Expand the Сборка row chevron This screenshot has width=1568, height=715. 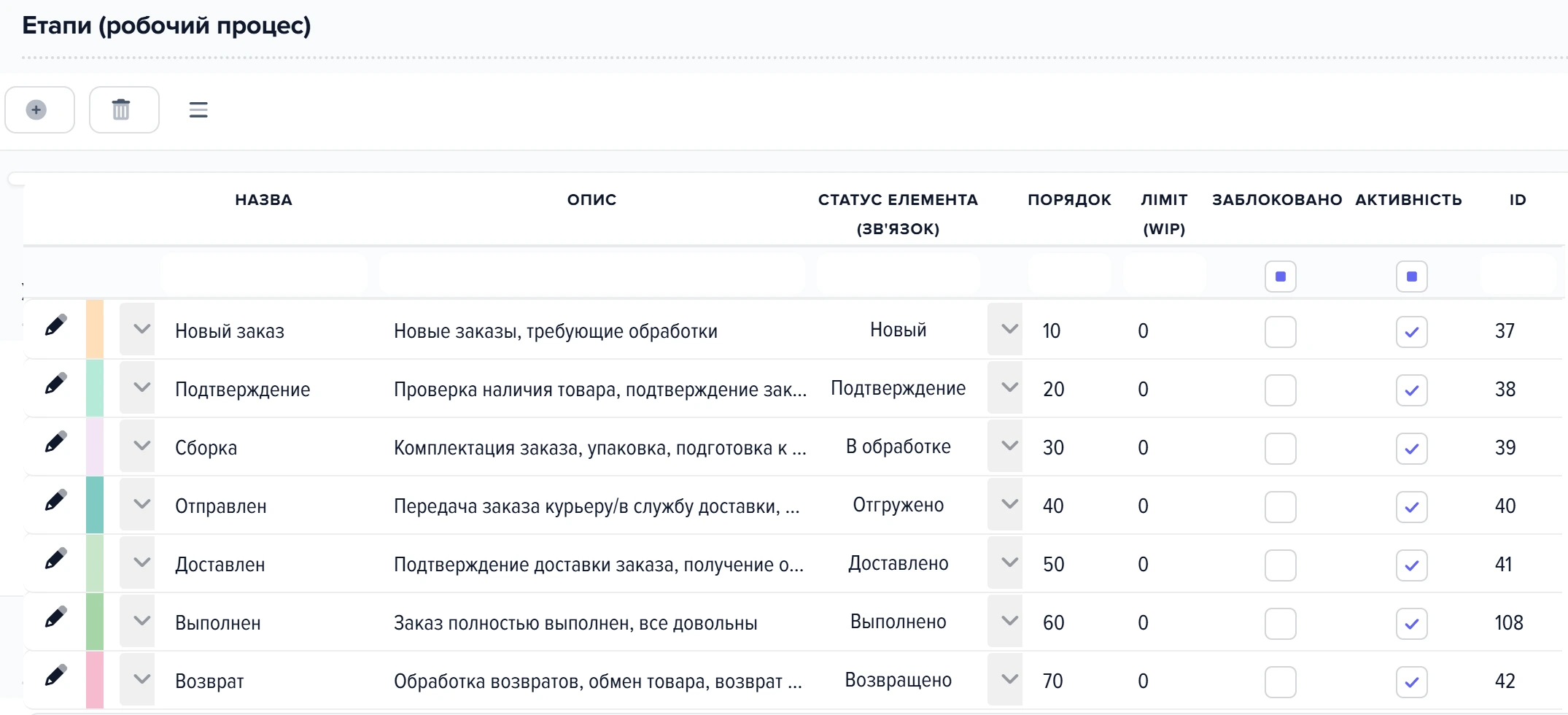click(x=137, y=446)
